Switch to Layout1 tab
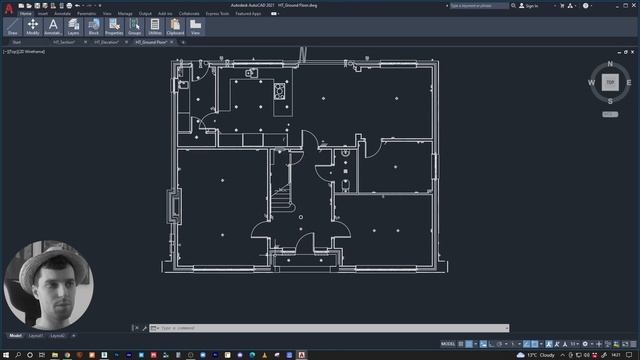 click(36, 336)
